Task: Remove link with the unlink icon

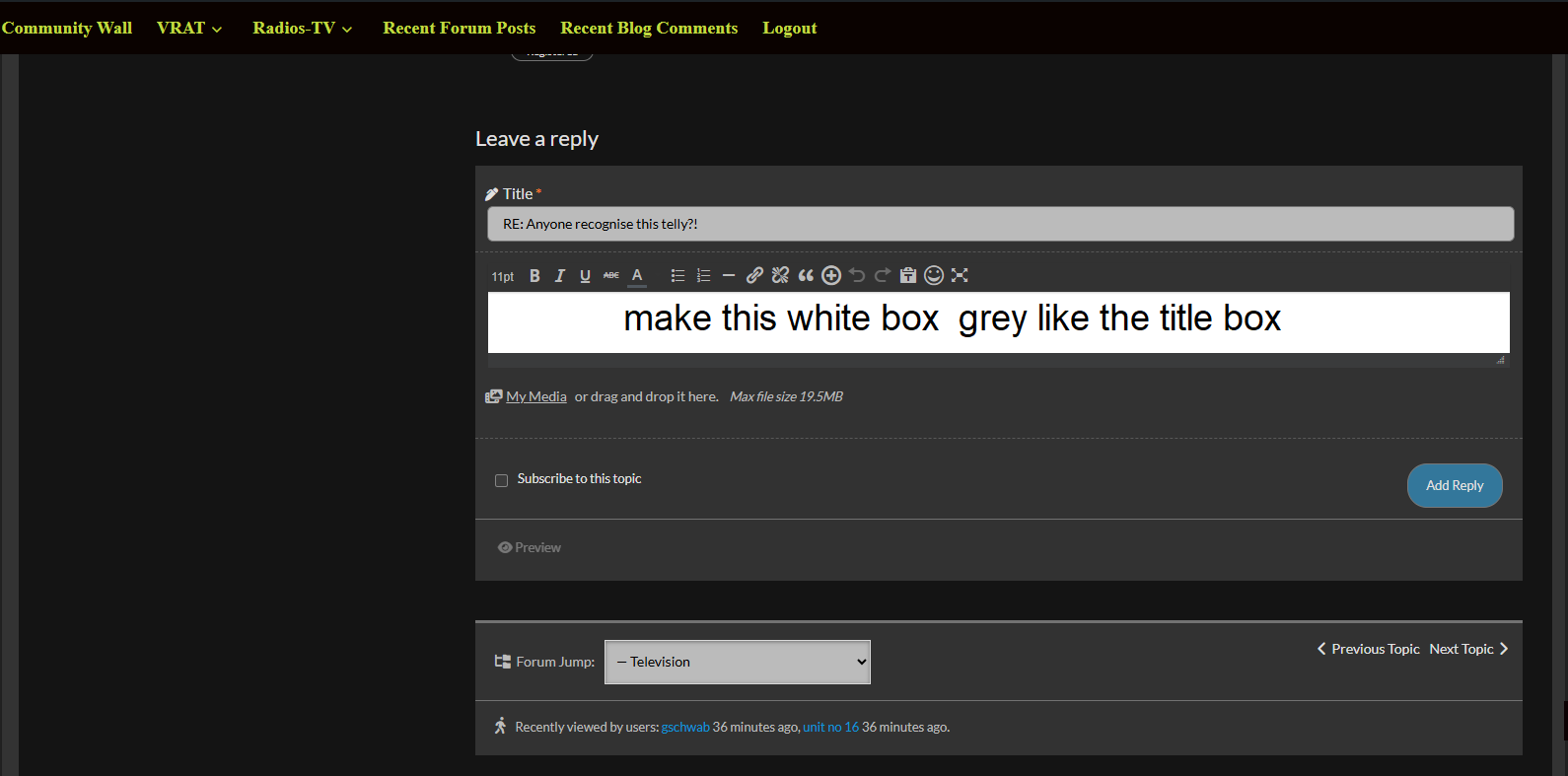Action: [780, 275]
